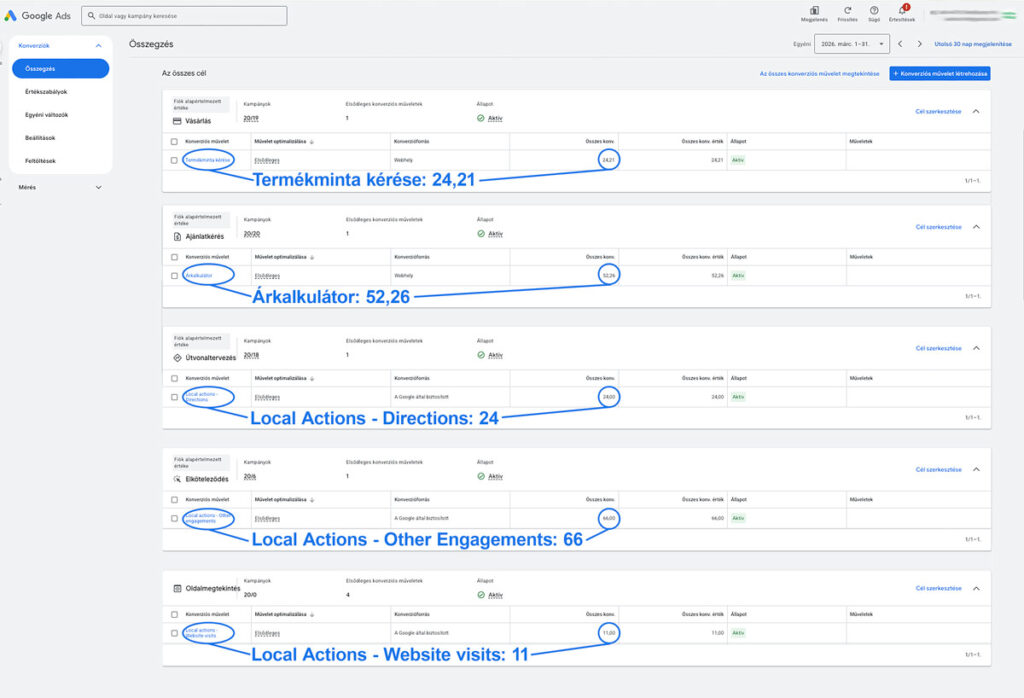
Task: Go to next date range arrow
Action: coord(920,44)
